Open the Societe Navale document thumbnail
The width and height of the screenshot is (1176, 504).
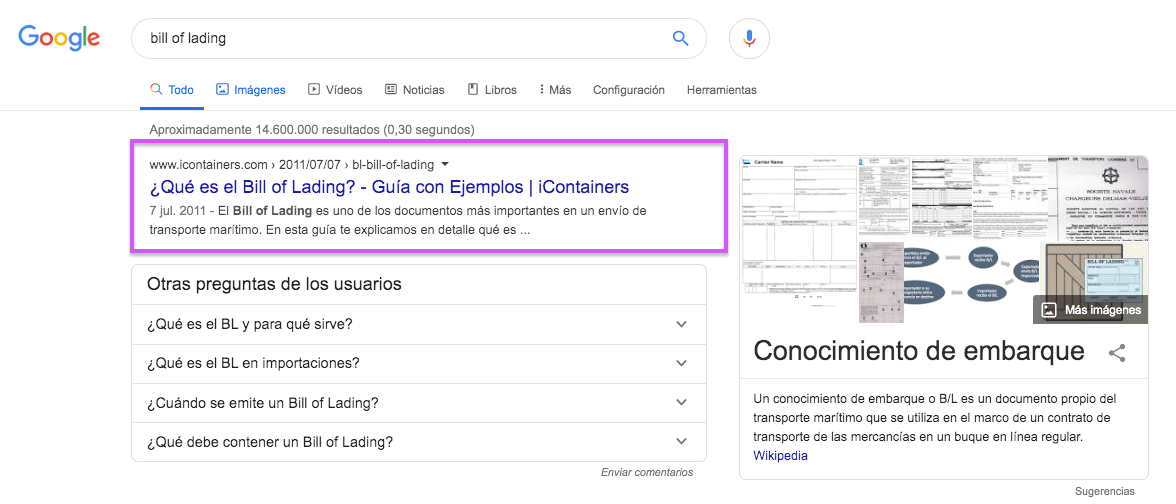pyautogui.click(x=1103, y=199)
